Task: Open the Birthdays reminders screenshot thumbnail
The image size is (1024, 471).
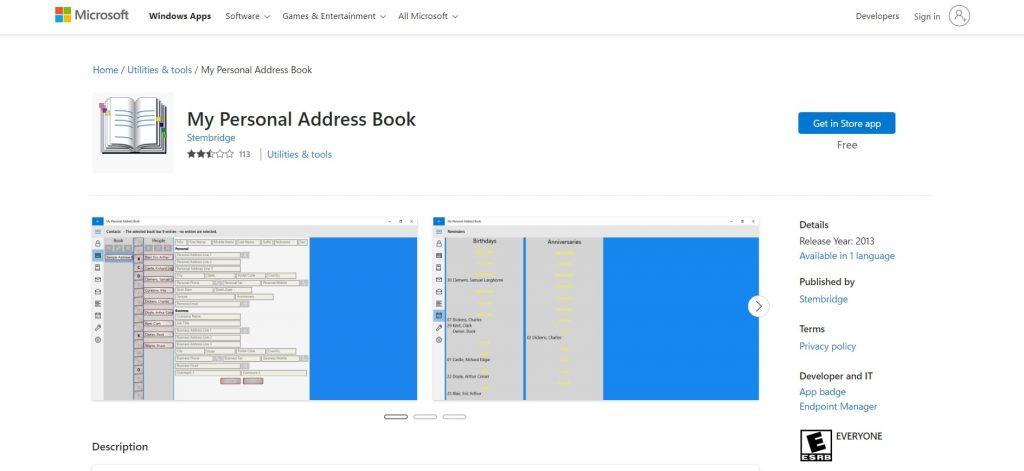Action: coord(596,308)
